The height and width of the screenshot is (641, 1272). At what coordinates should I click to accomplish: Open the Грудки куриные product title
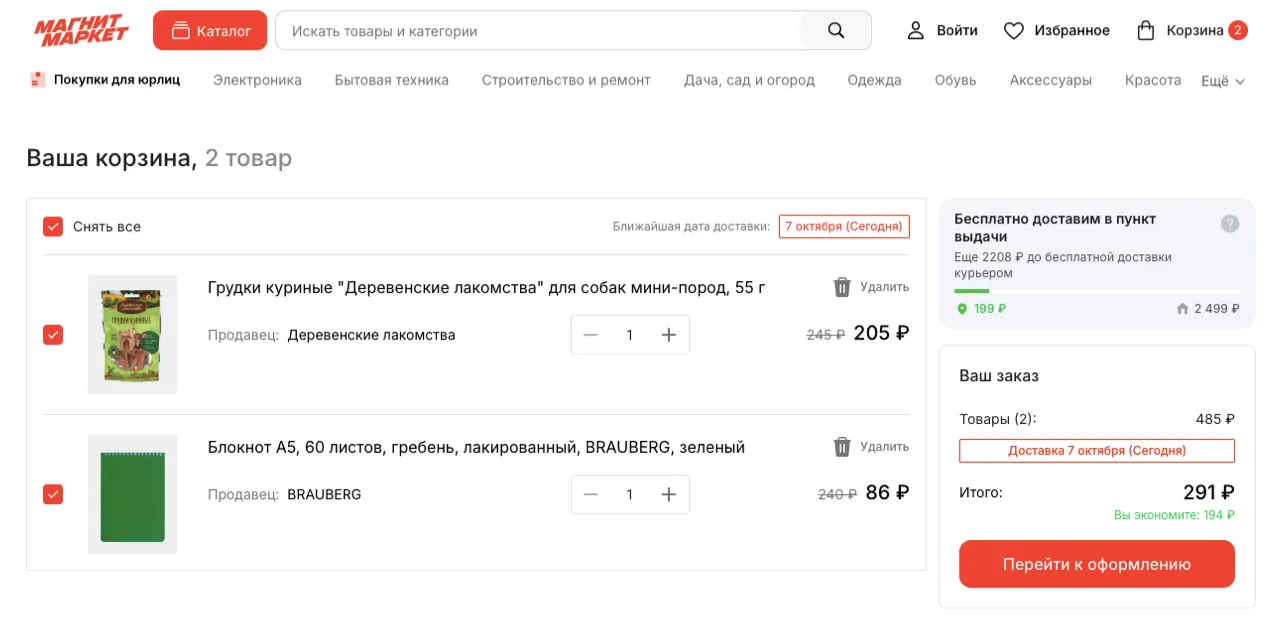tap(486, 288)
